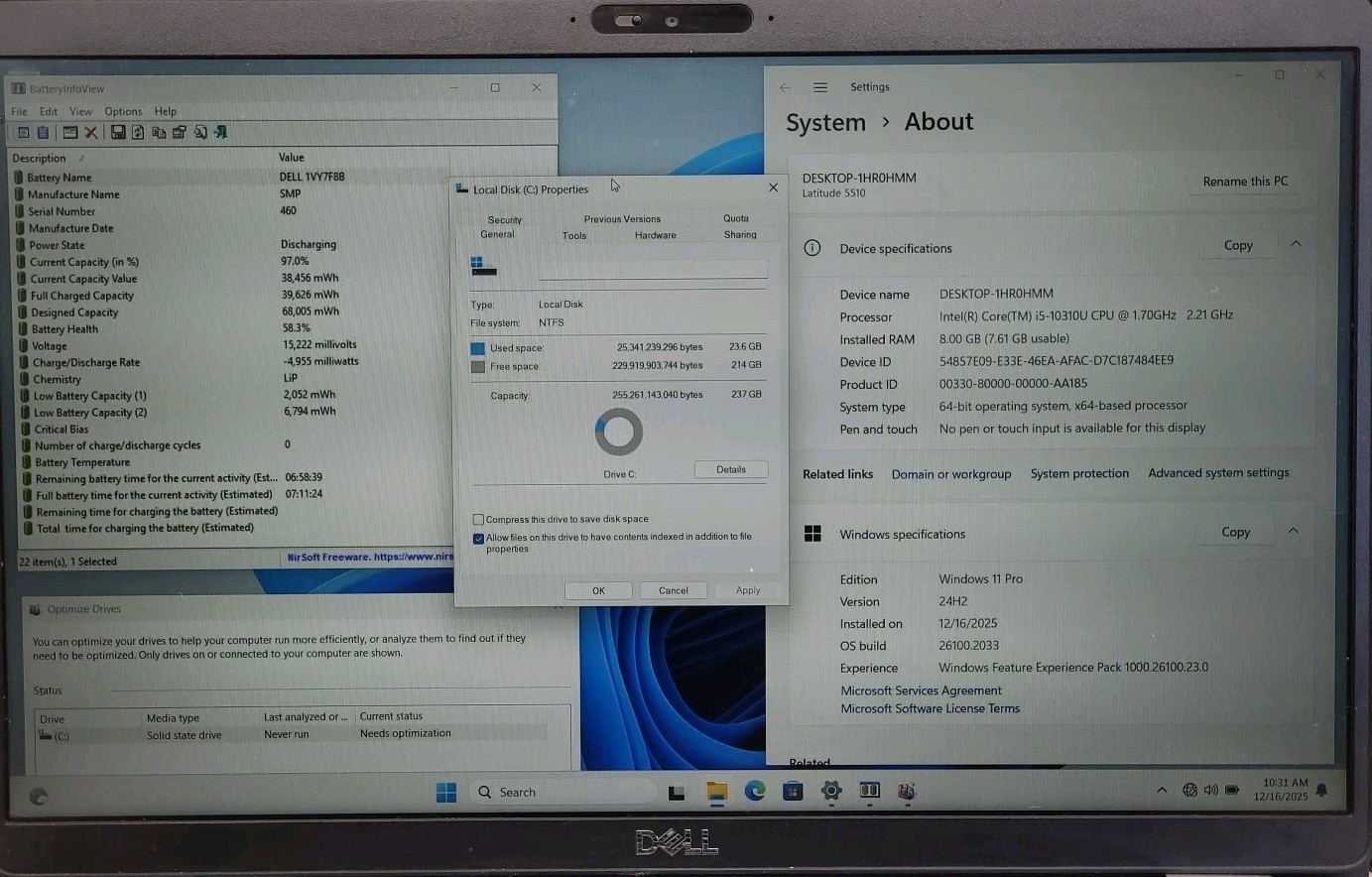Switch to the Previous Versions tab

pos(622,219)
